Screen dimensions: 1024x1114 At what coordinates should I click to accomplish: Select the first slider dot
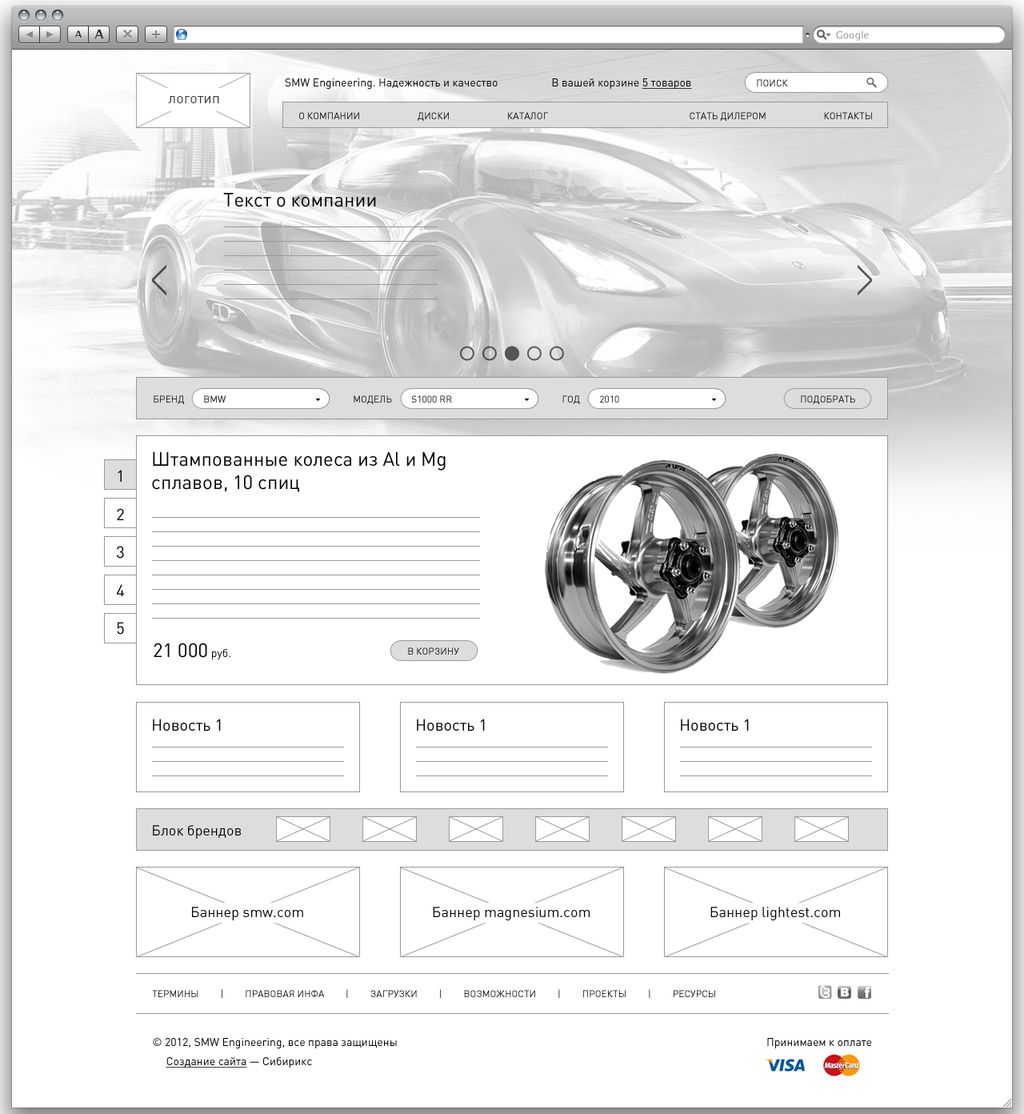[x=467, y=353]
